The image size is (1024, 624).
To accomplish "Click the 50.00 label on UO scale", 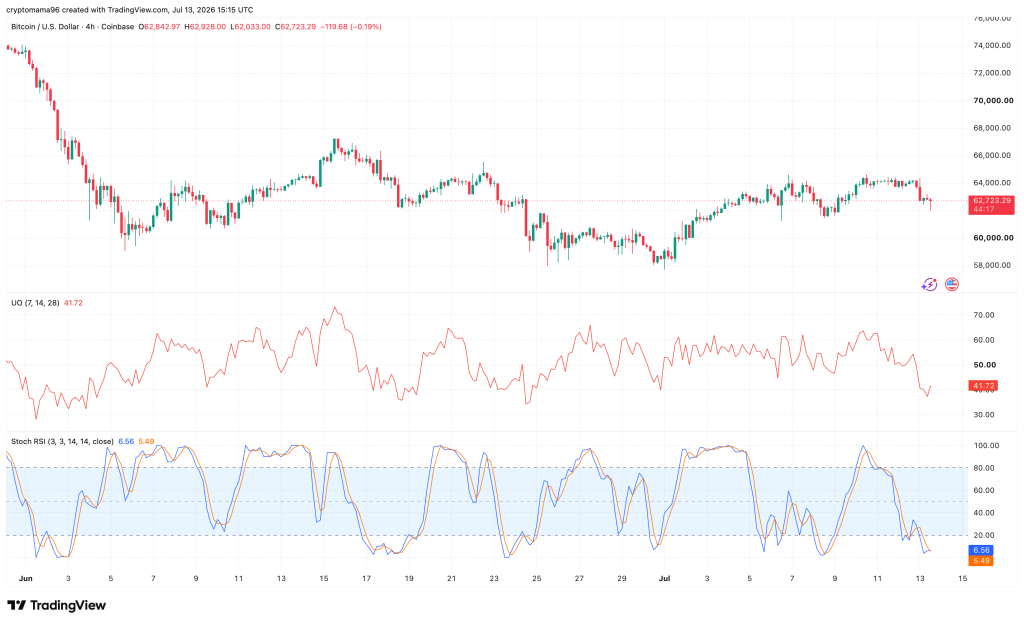I will coord(984,365).
